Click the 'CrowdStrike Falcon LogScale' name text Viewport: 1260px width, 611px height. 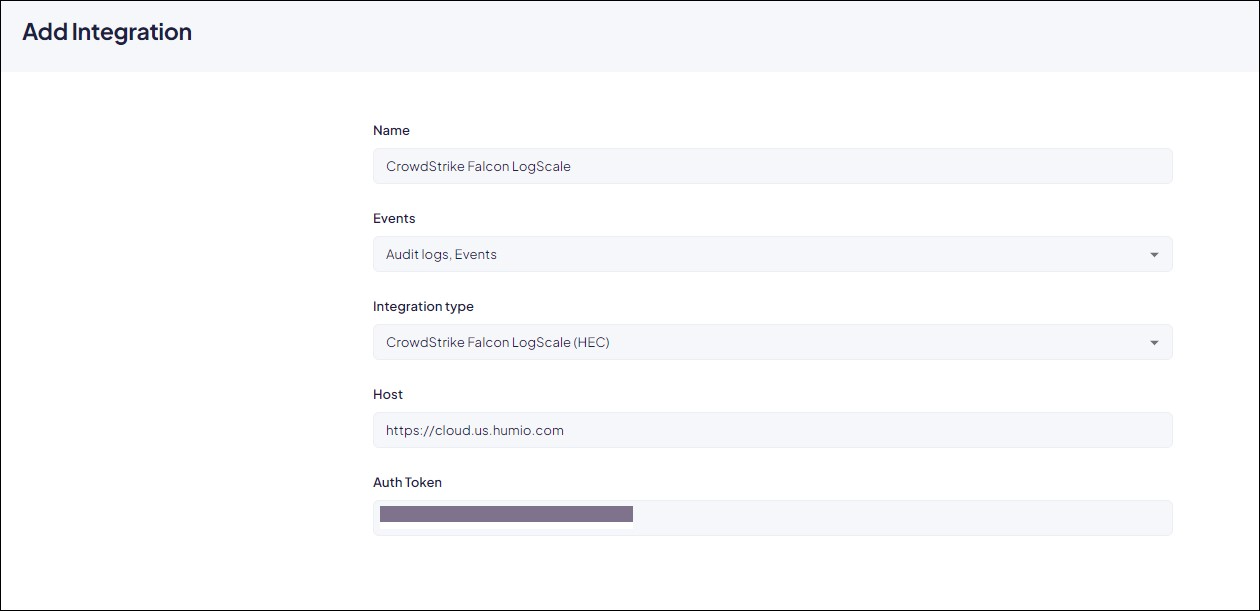(478, 166)
